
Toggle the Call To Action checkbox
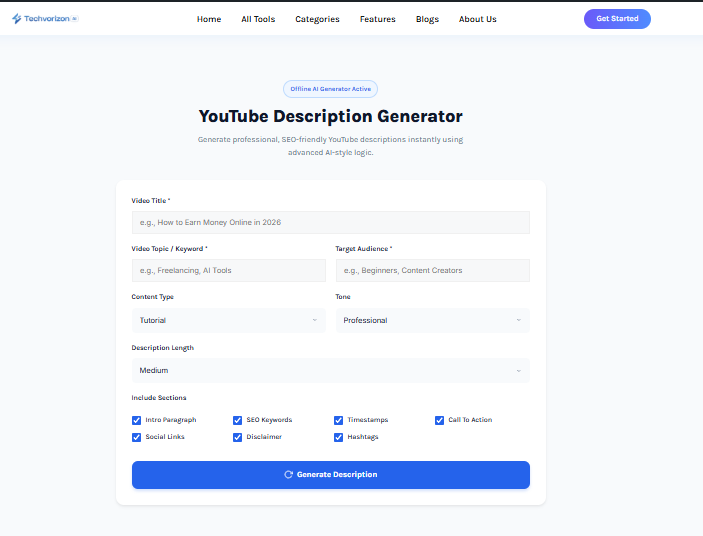tap(439, 420)
